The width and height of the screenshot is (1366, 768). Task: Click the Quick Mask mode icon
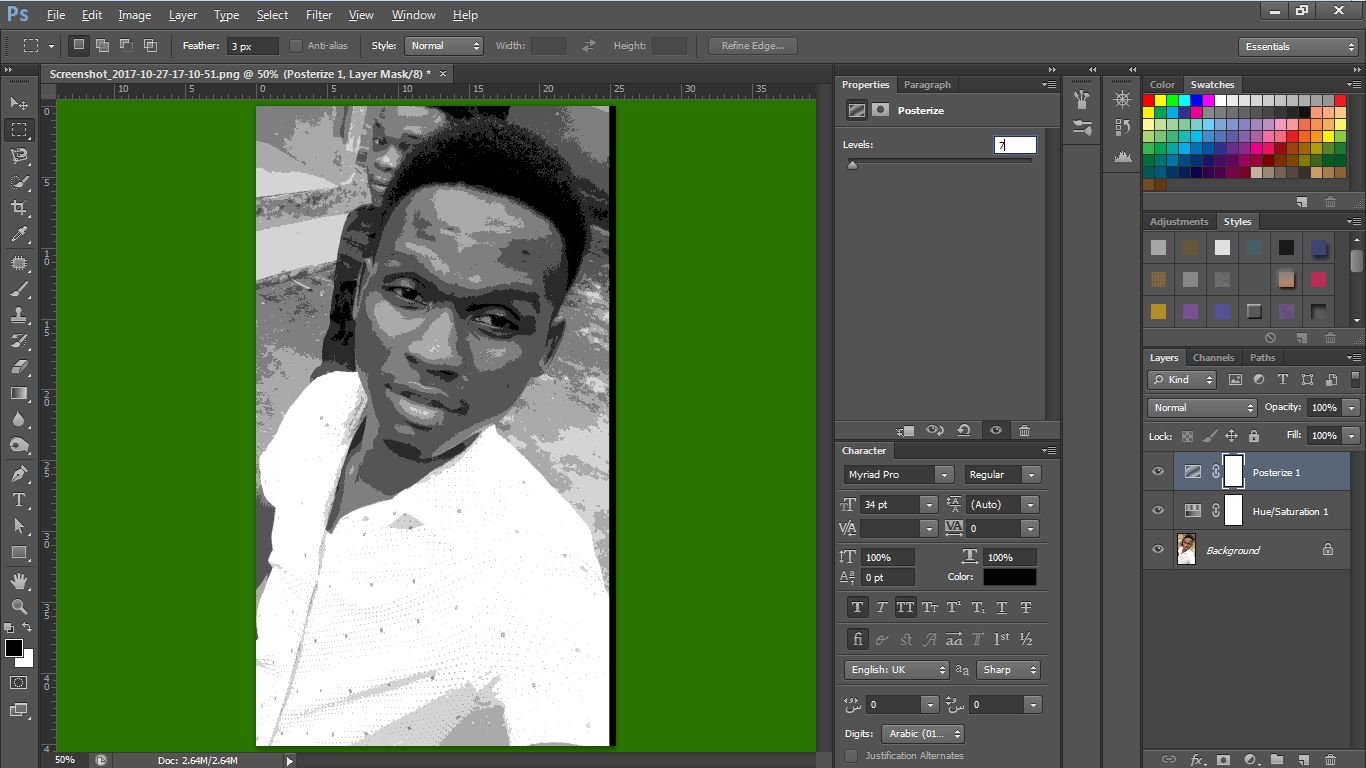pos(19,682)
